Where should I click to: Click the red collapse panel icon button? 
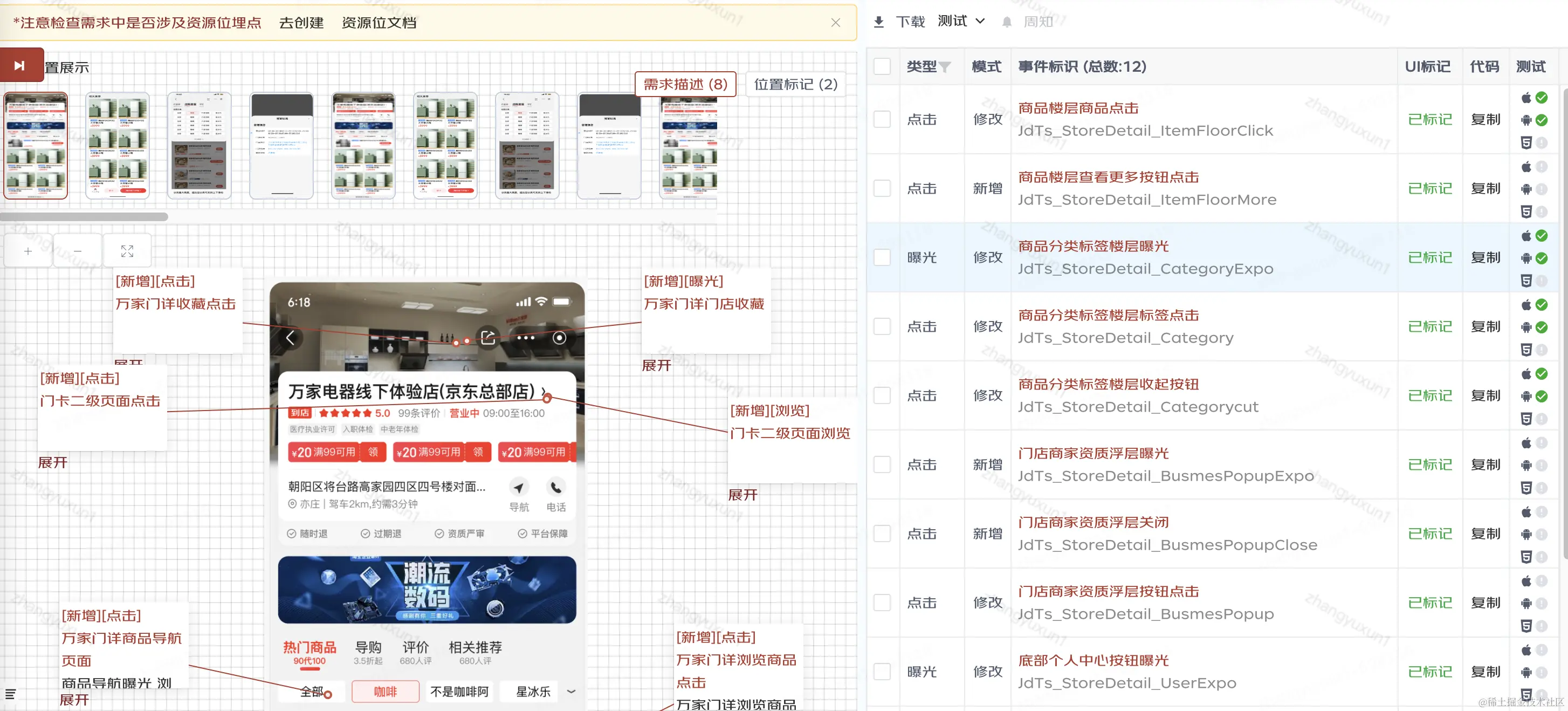click(20, 65)
